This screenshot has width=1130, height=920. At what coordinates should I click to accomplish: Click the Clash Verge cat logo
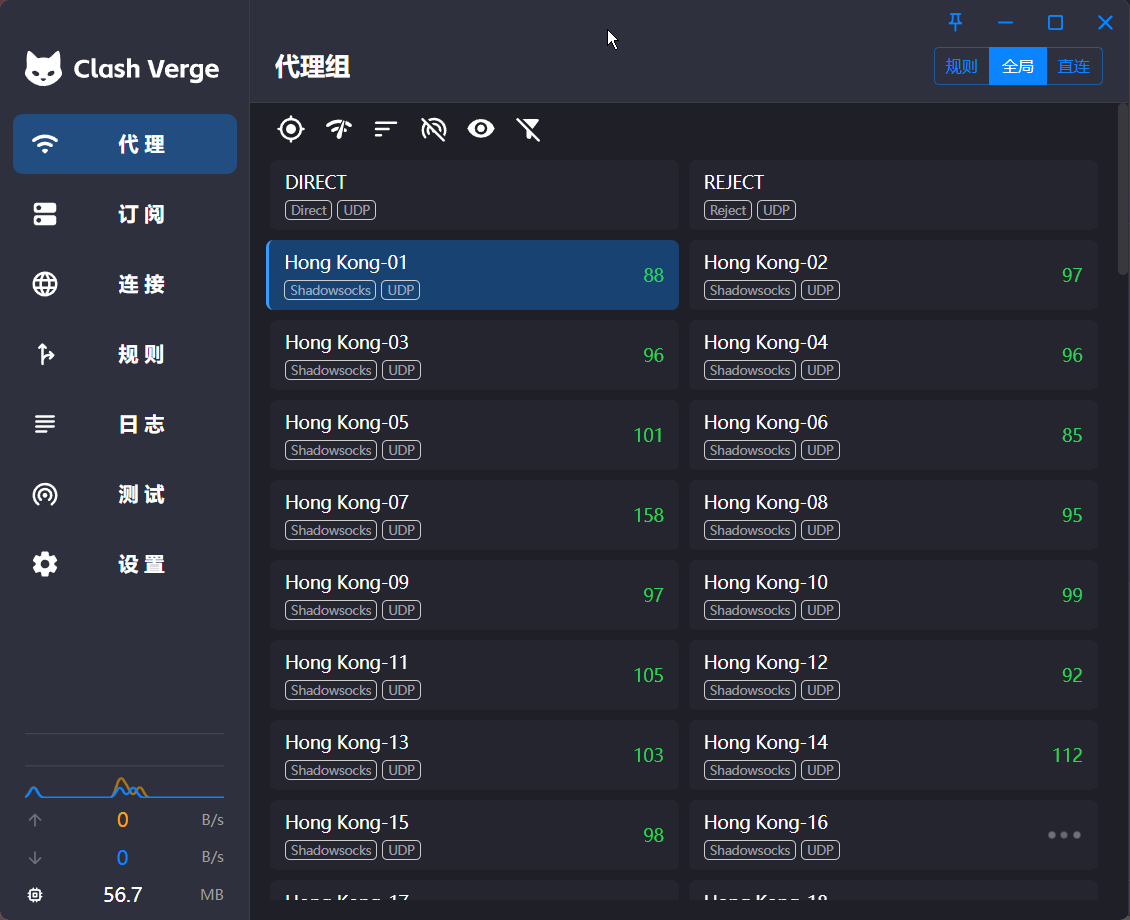pyautogui.click(x=43, y=69)
